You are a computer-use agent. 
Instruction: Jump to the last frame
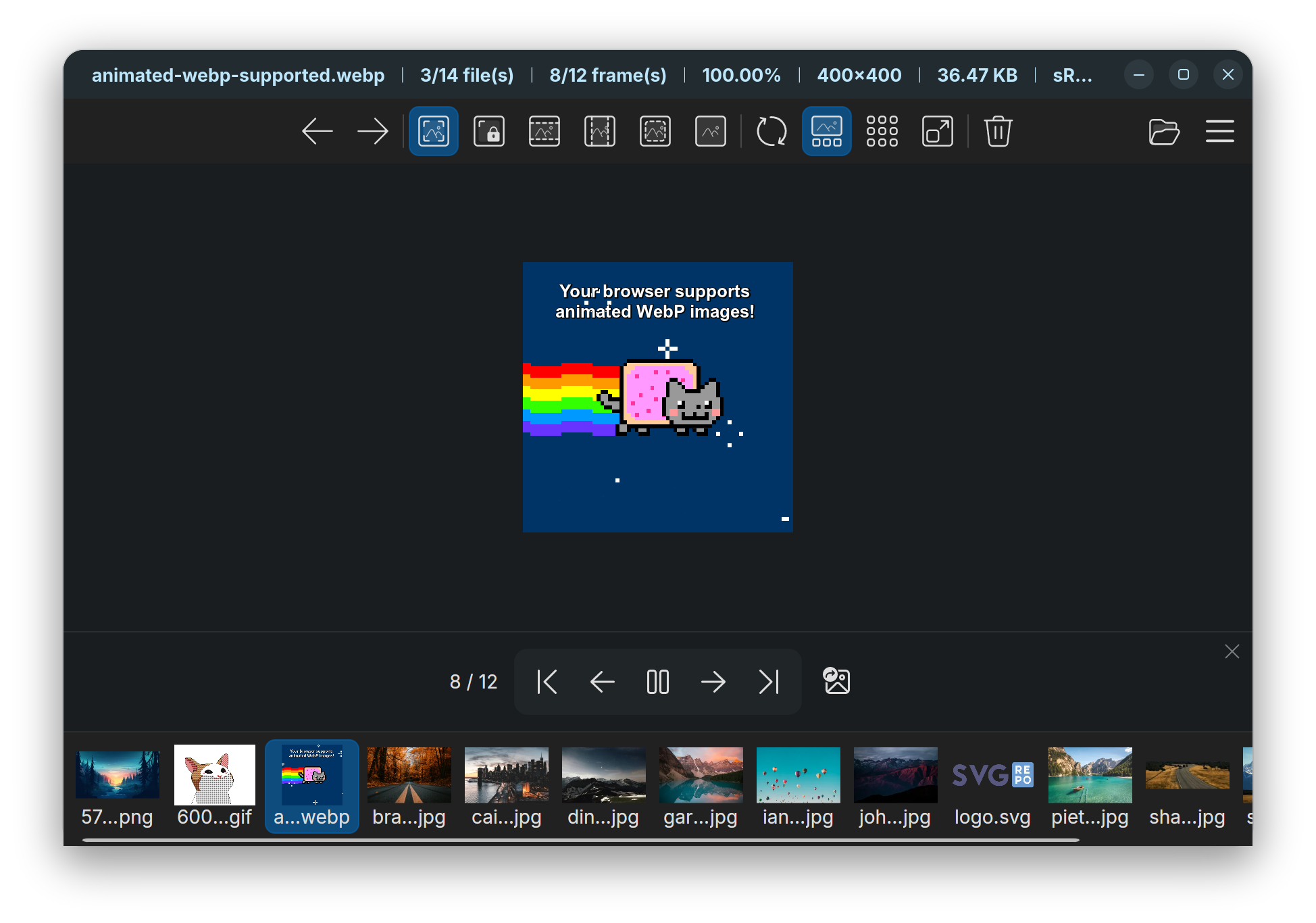(769, 682)
